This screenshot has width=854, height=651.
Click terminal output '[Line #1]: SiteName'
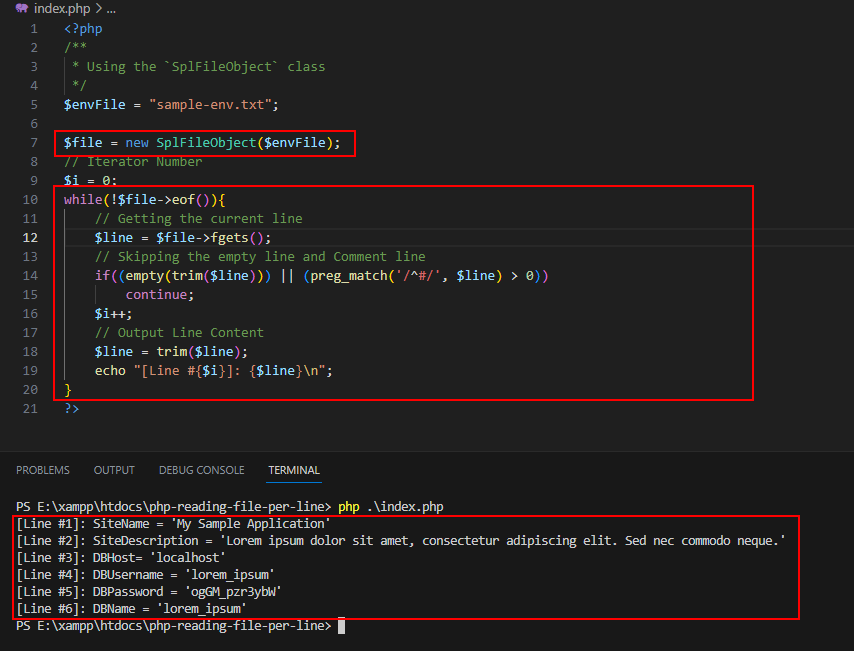173,524
